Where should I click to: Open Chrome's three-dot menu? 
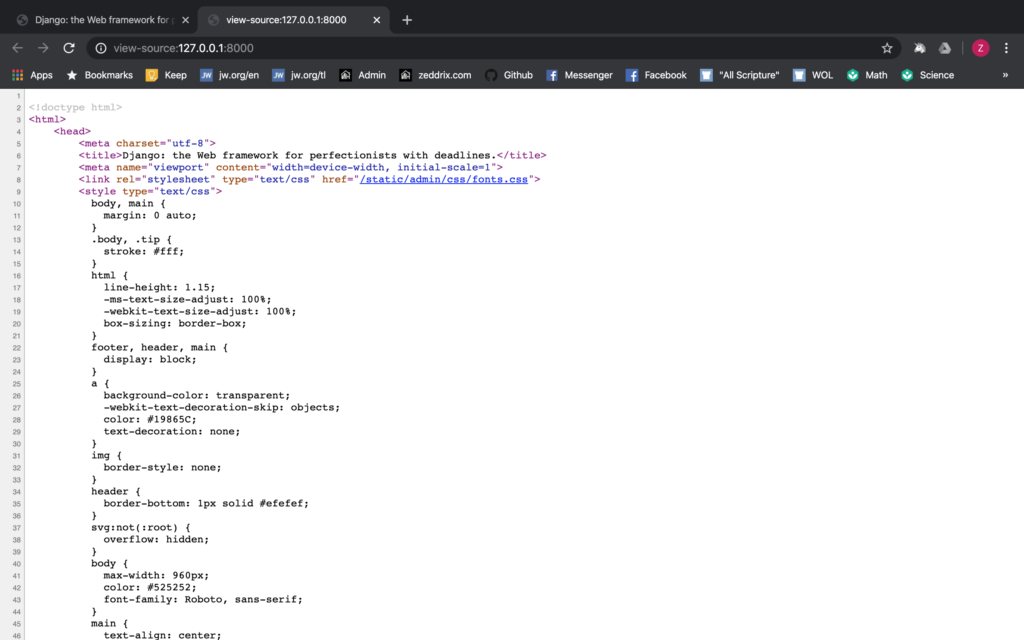tap(1006, 48)
